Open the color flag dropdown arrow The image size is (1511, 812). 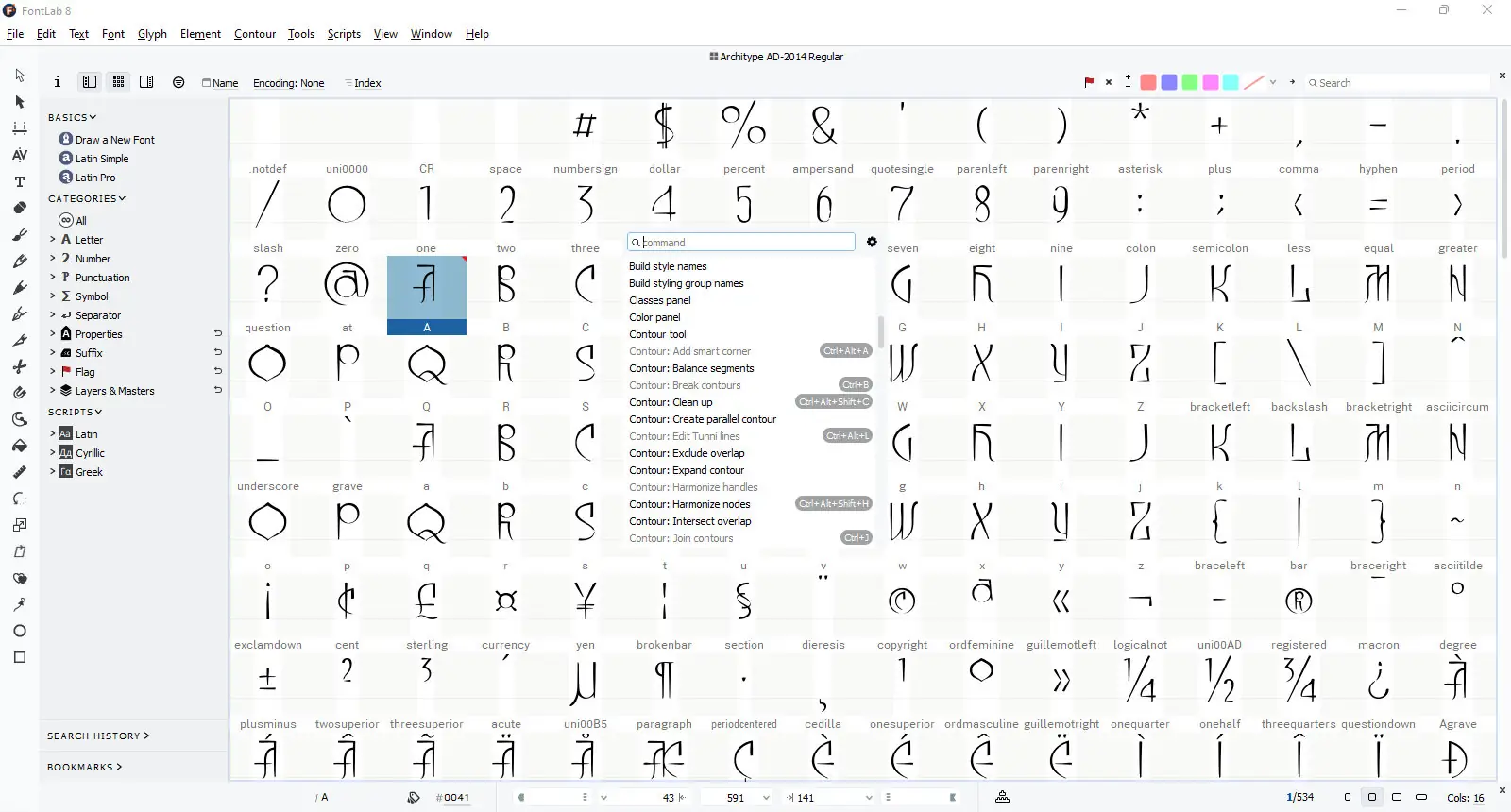[x=1273, y=82]
